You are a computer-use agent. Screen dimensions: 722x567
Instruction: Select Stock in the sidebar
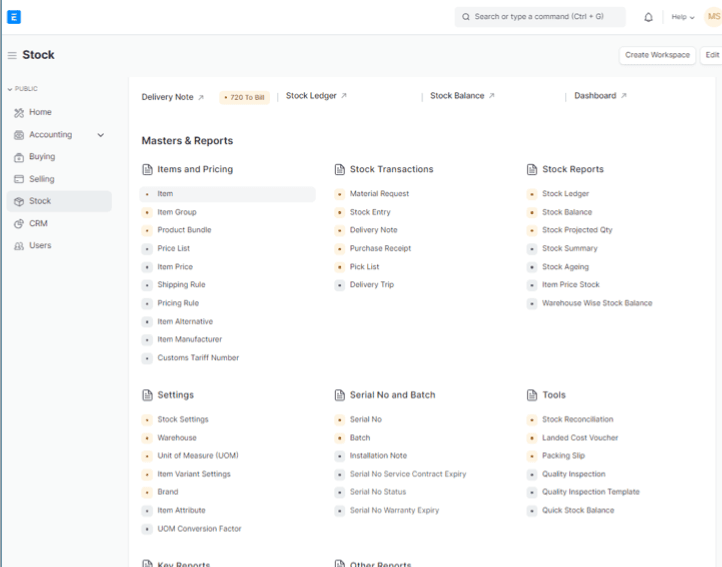click(x=59, y=201)
